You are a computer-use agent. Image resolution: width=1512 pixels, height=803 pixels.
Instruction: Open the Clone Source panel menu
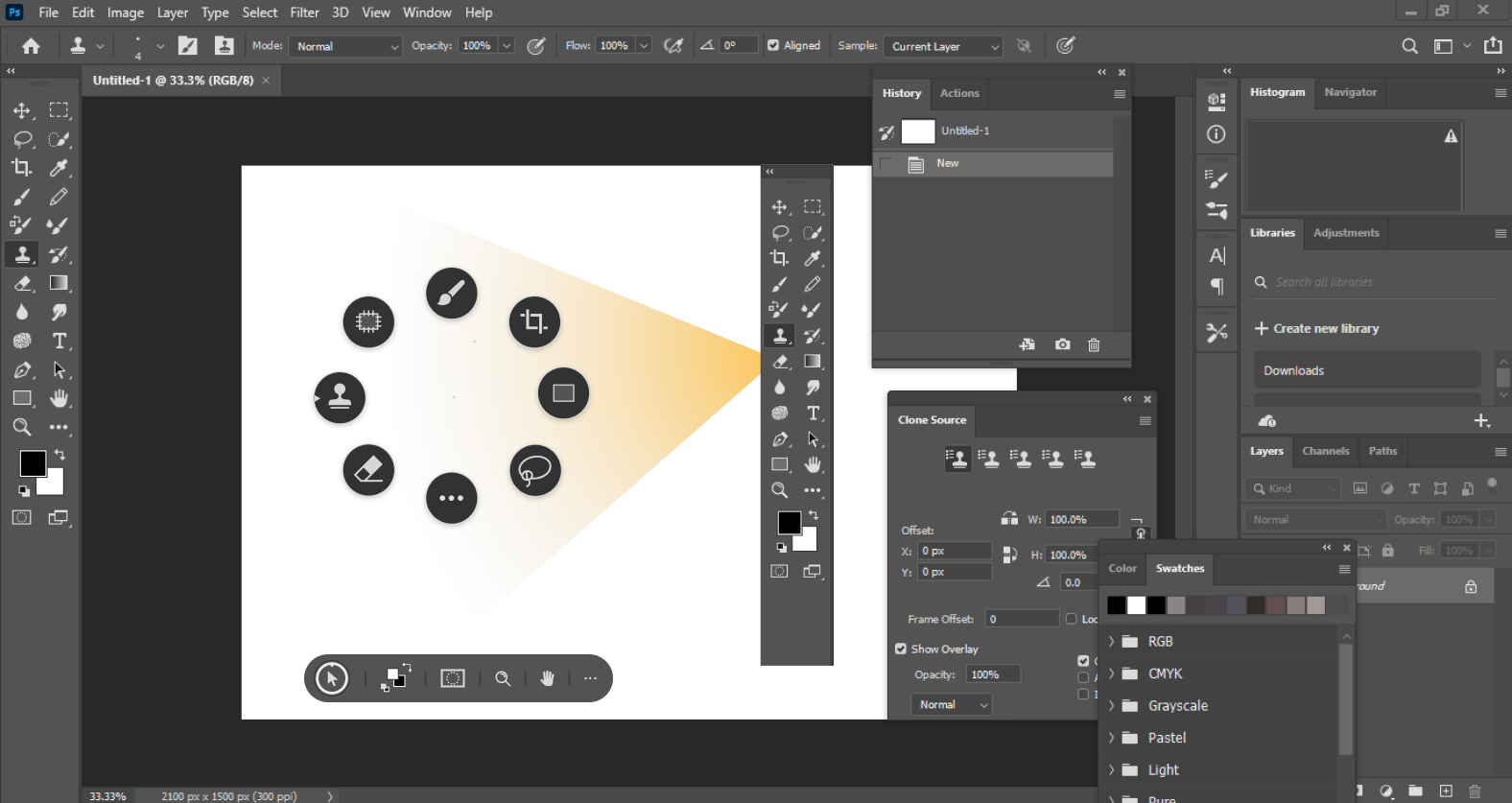pyautogui.click(x=1145, y=421)
